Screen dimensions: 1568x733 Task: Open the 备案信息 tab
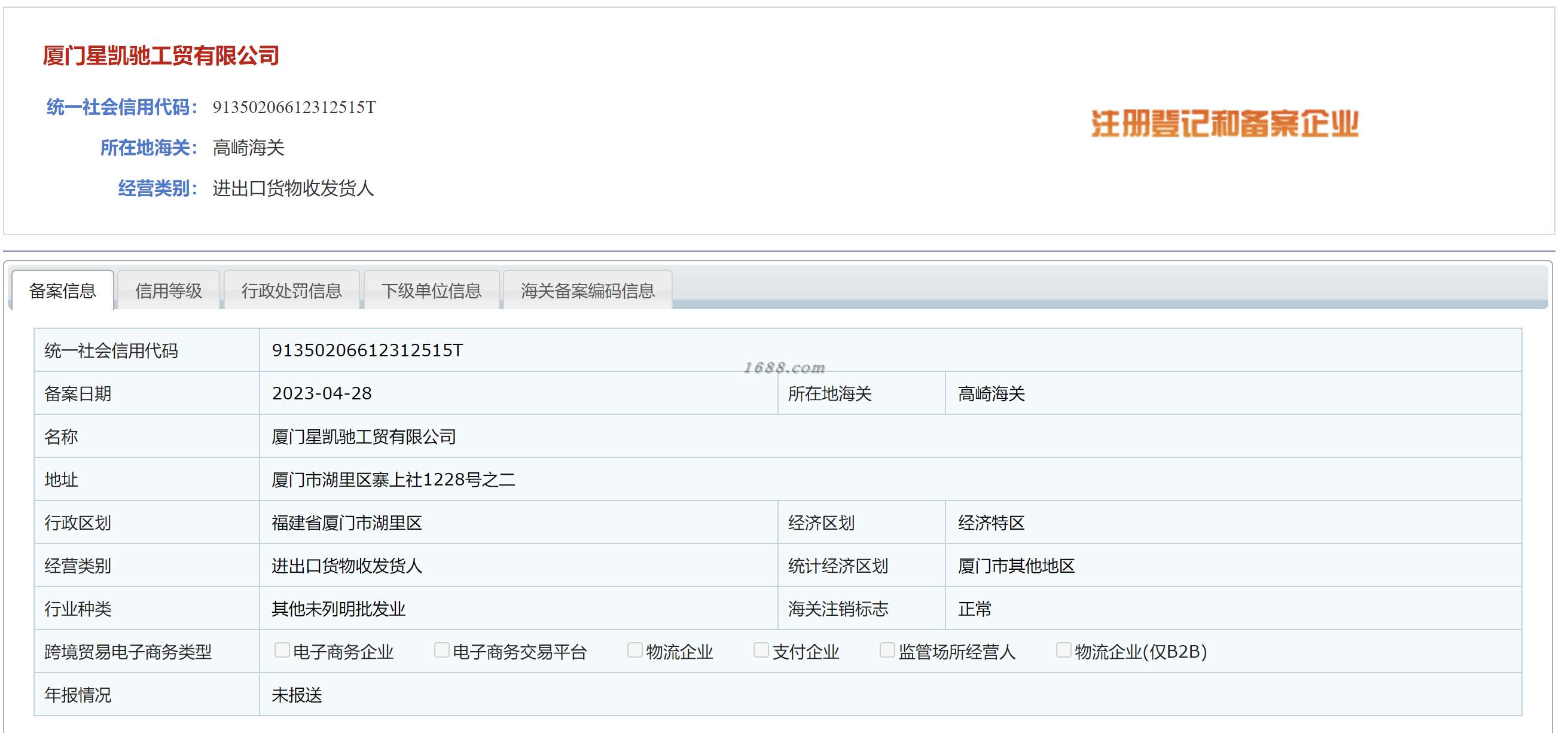tap(62, 291)
